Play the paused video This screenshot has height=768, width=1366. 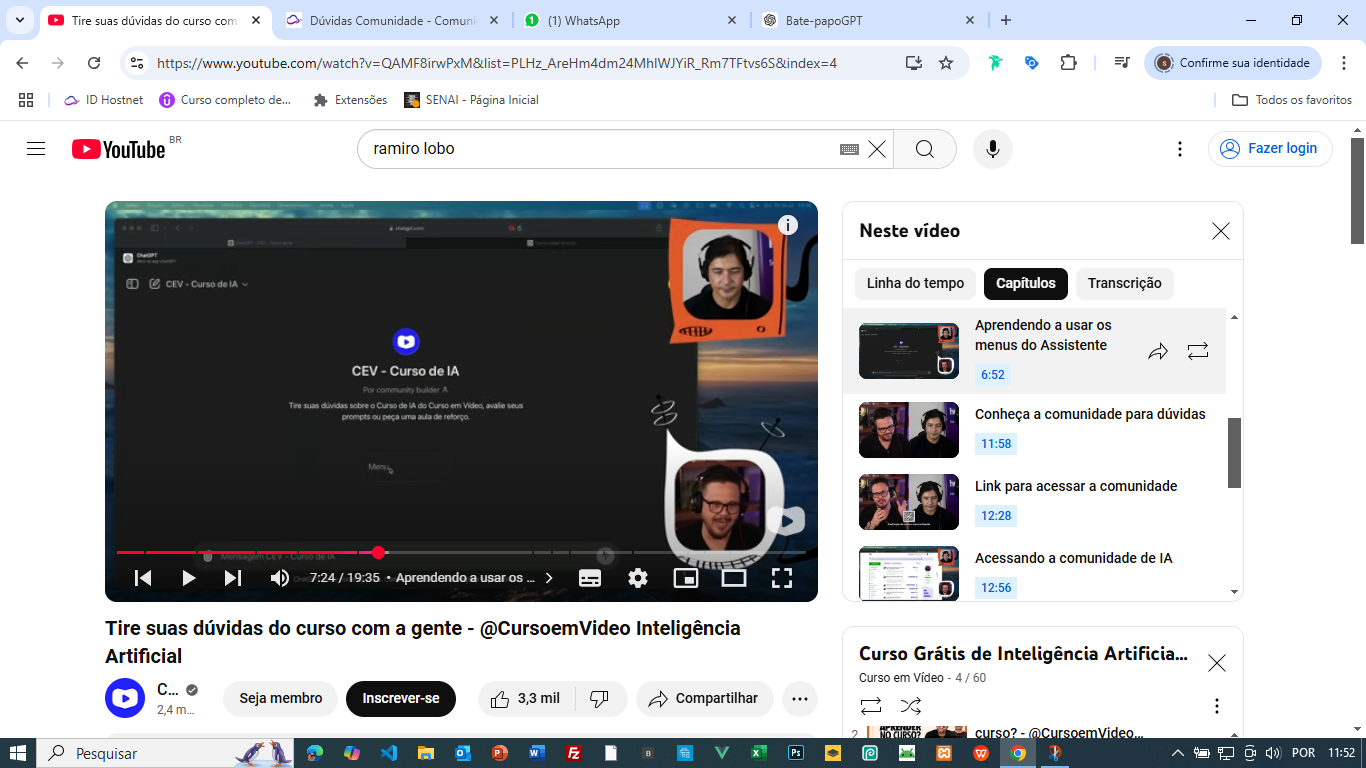(x=188, y=578)
